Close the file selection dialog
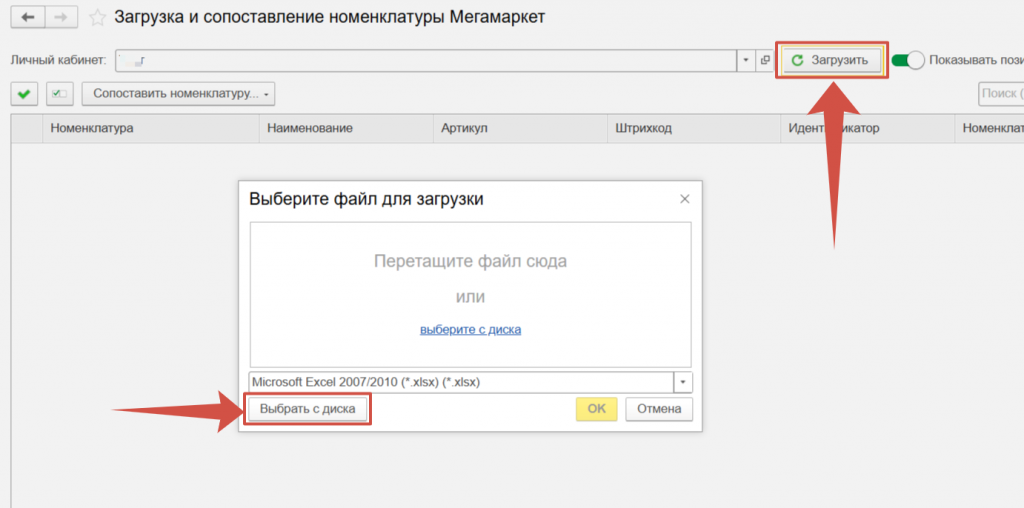 pyautogui.click(x=684, y=199)
